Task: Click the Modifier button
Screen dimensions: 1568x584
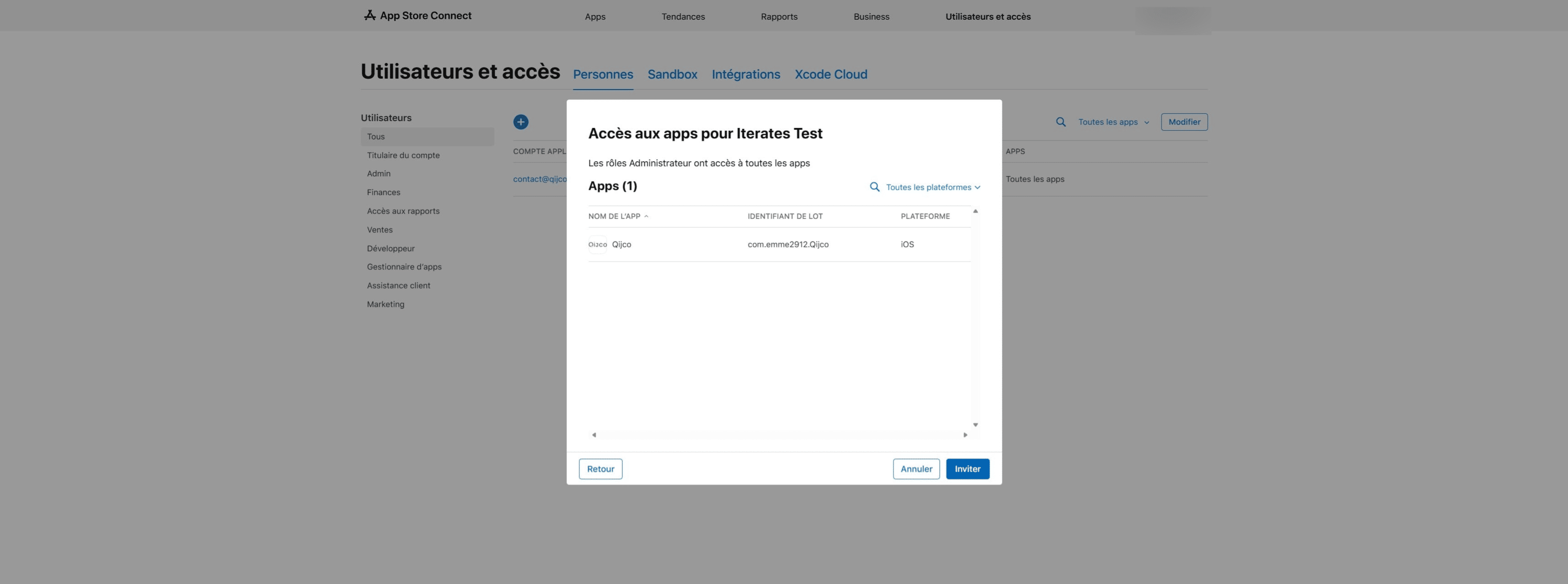Action: click(1184, 122)
